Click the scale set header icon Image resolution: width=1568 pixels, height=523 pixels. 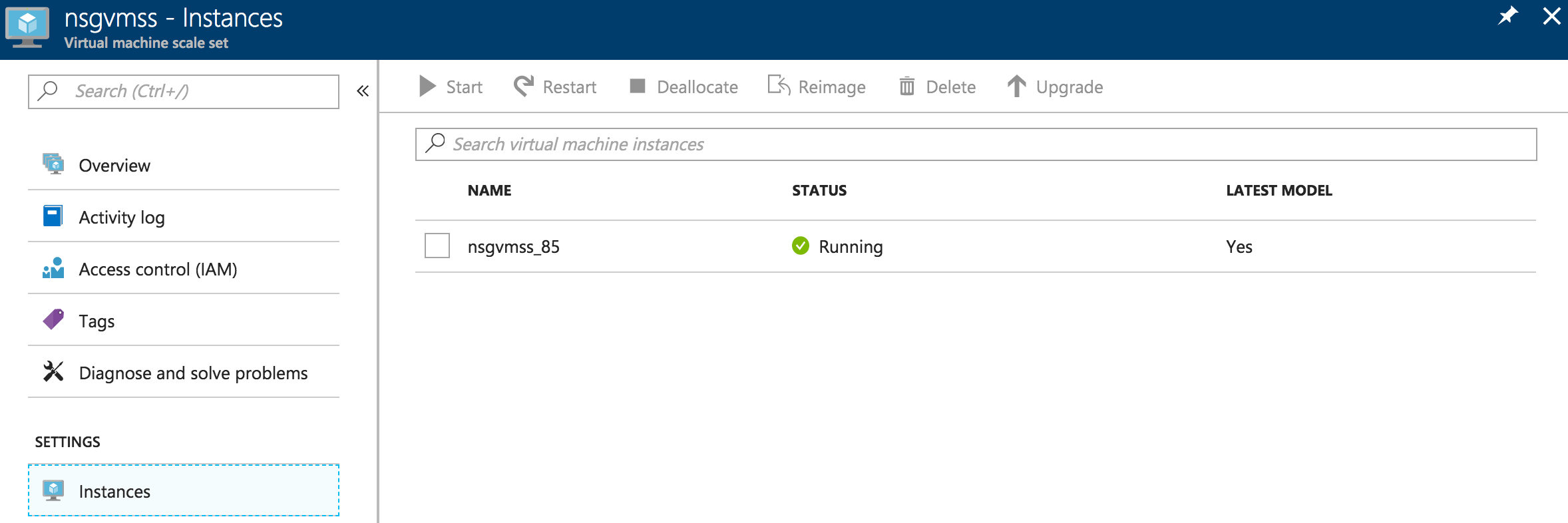click(27, 28)
